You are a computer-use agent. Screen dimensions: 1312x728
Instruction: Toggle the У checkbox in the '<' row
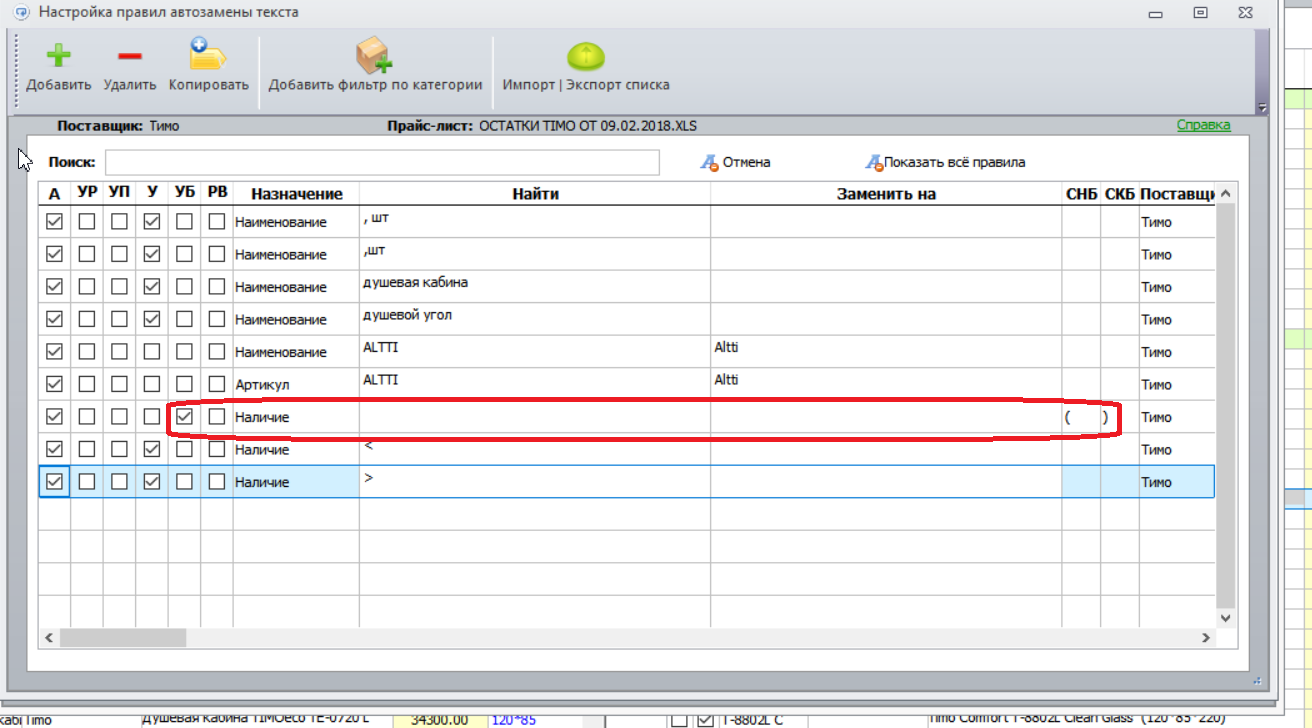tap(152, 450)
